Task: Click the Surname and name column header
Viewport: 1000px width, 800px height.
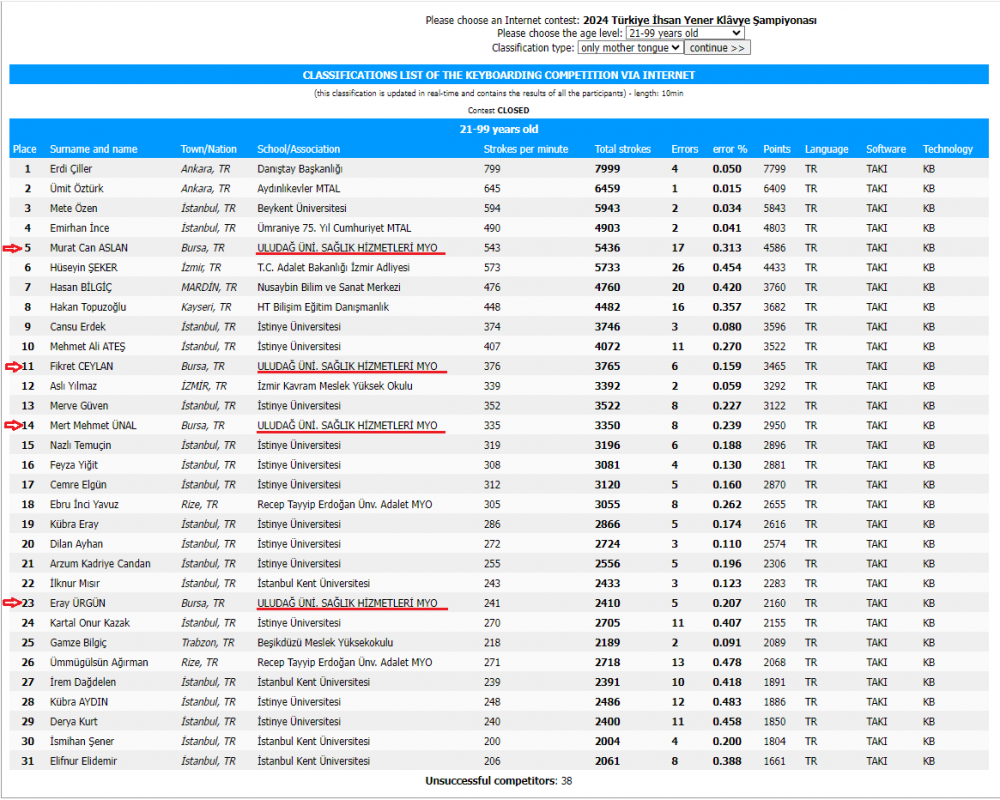Action: (x=93, y=149)
